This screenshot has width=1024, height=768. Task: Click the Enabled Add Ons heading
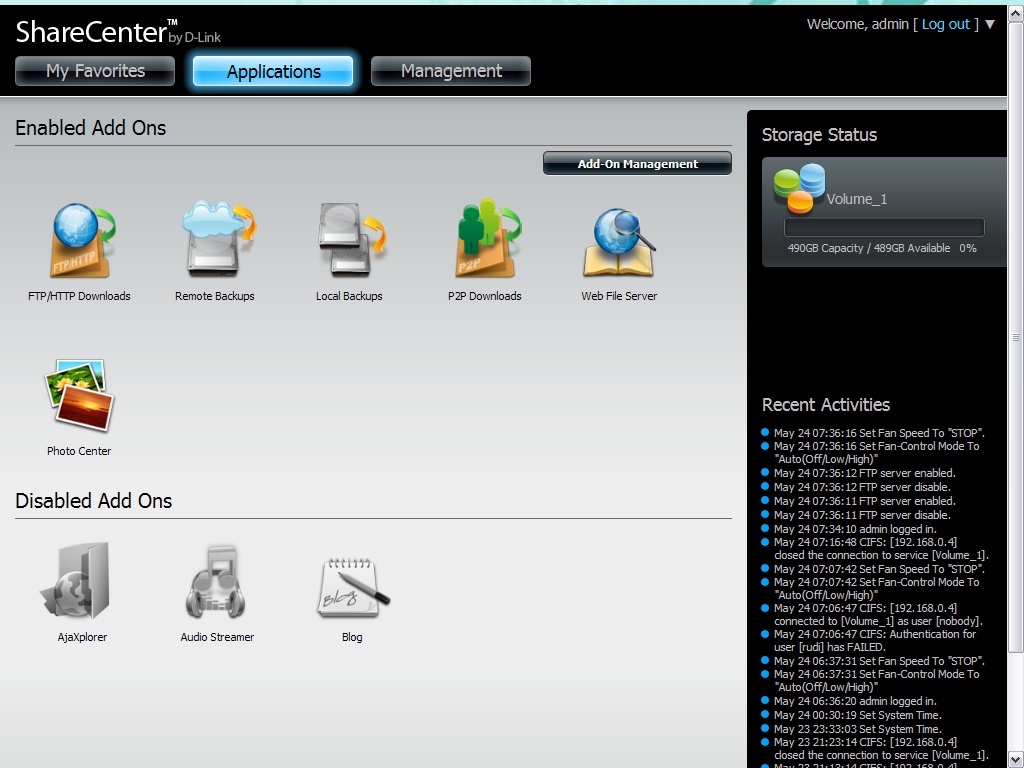pos(91,128)
